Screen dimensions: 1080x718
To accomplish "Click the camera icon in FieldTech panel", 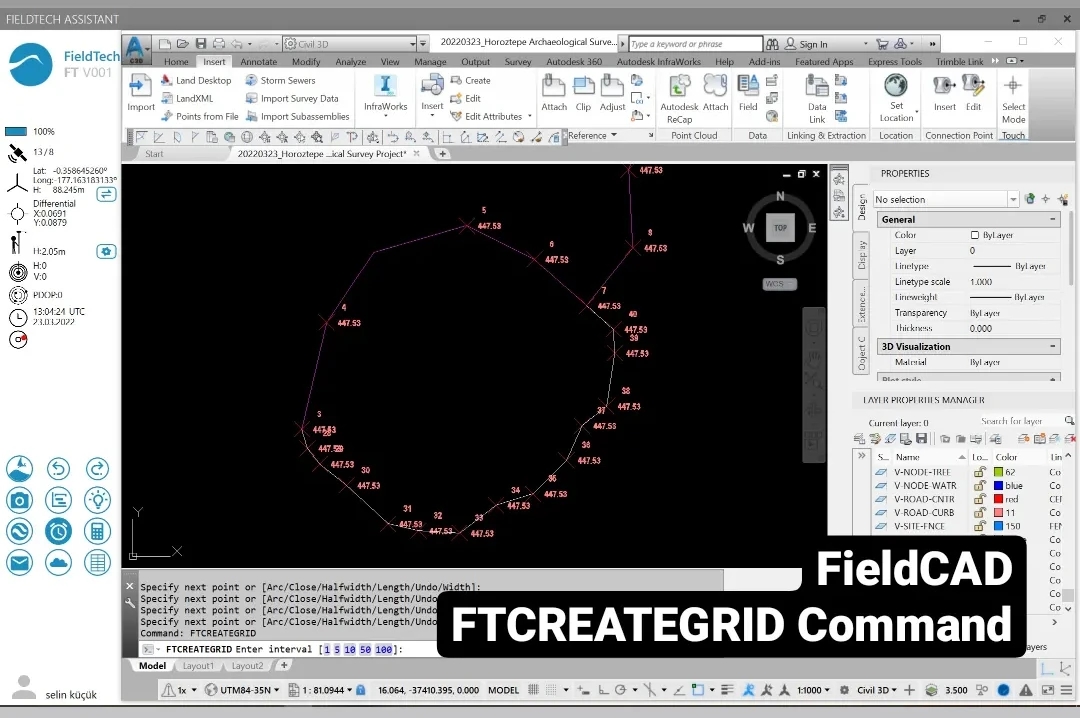I will pos(19,500).
